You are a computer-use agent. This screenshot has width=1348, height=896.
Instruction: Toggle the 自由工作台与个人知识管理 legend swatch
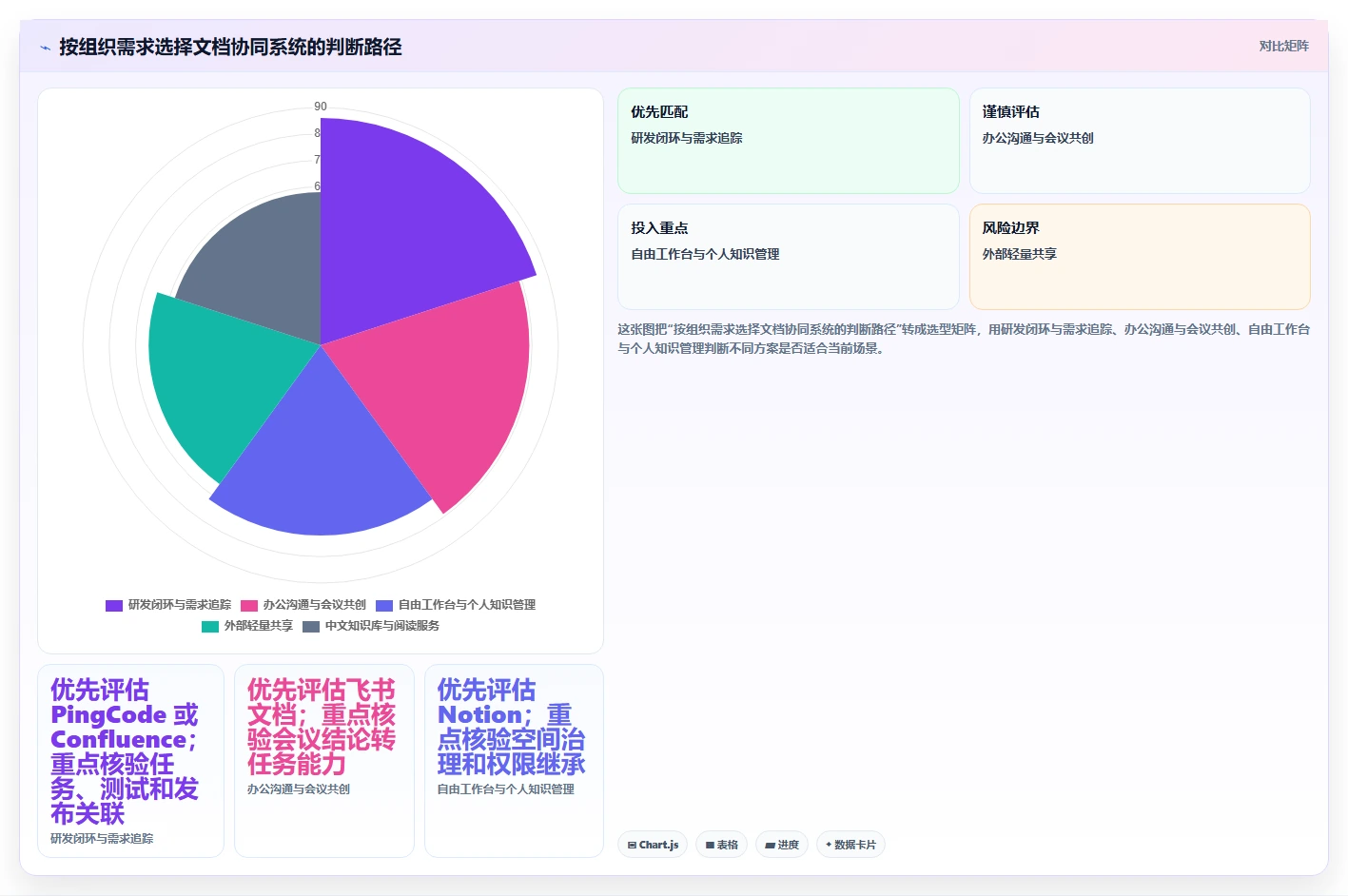[384, 605]
